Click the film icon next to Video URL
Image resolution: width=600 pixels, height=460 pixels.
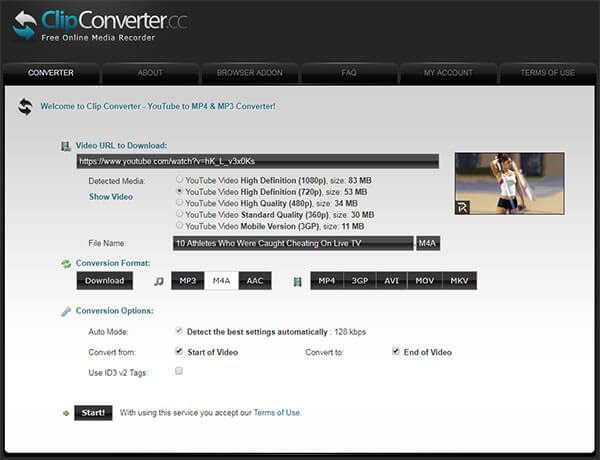(x=66, y=146)
